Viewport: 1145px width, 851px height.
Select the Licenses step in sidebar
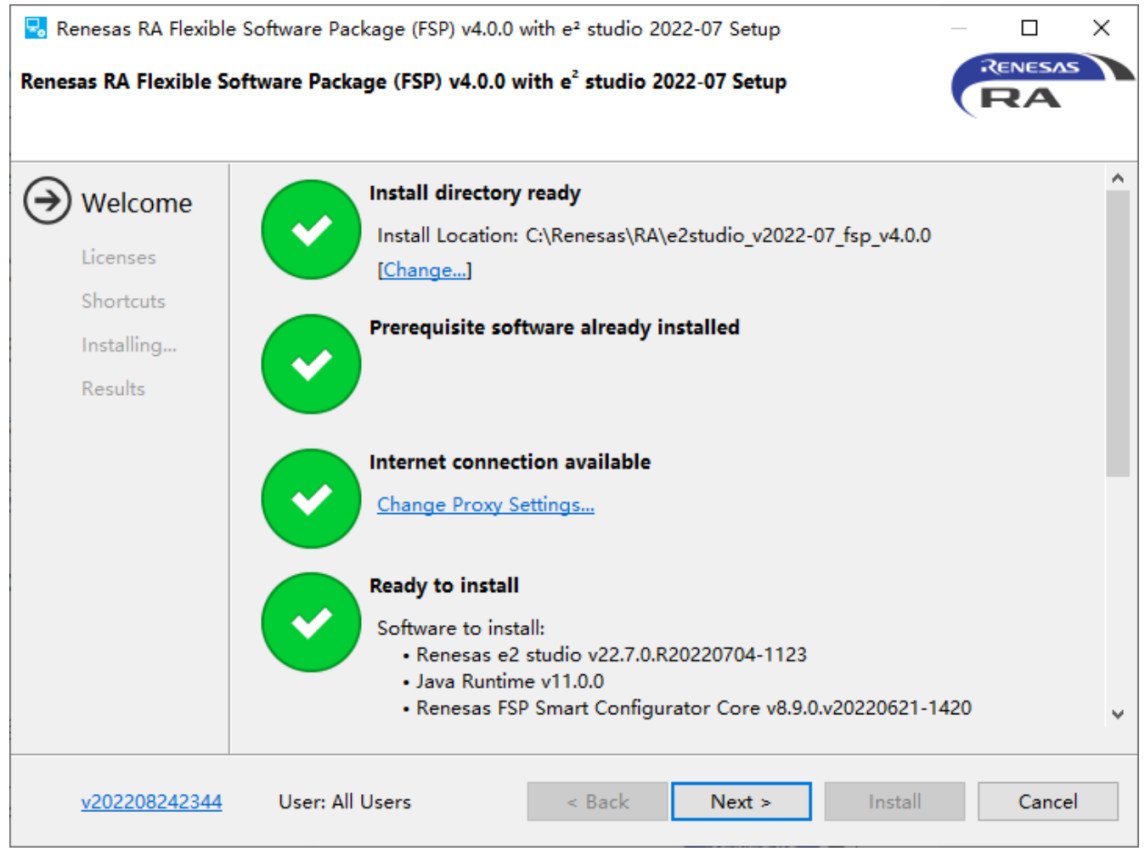point(118,257)
